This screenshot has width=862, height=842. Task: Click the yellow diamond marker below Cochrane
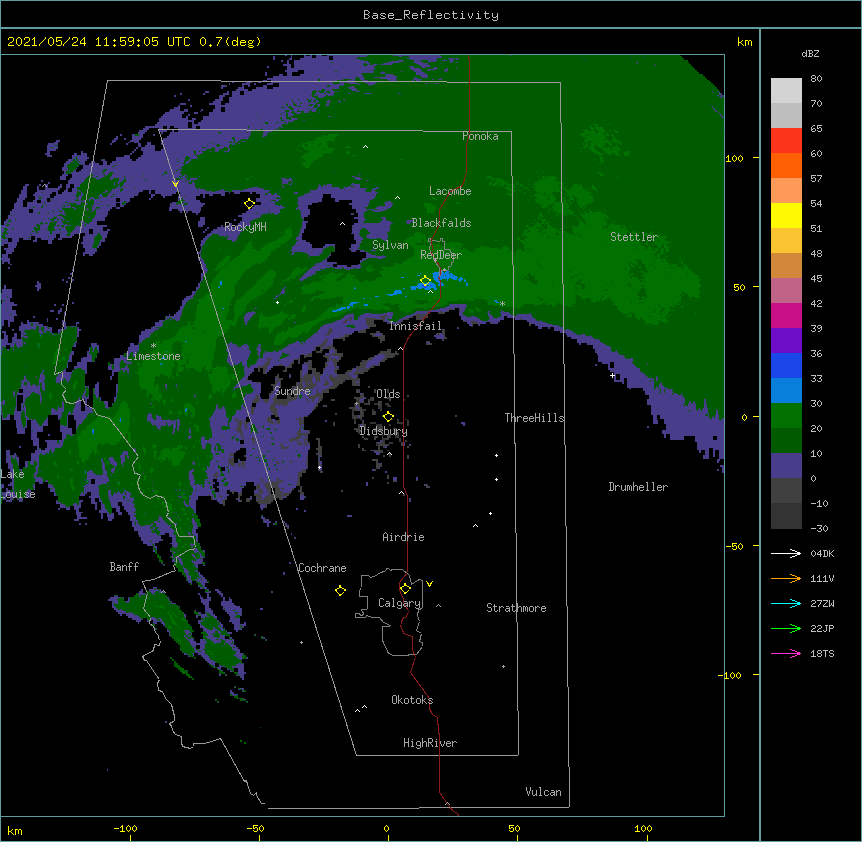coord(340,591)
